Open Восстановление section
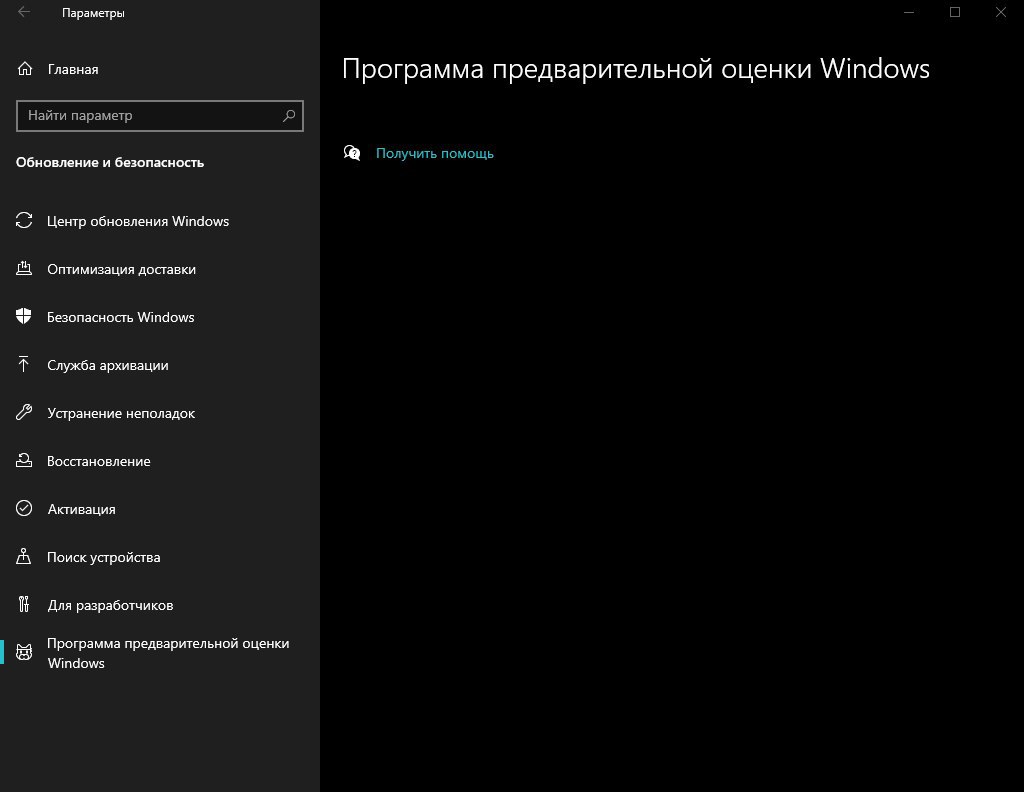Image resolution: width=1024 pixels, height=792 pixels. point(99,462)
